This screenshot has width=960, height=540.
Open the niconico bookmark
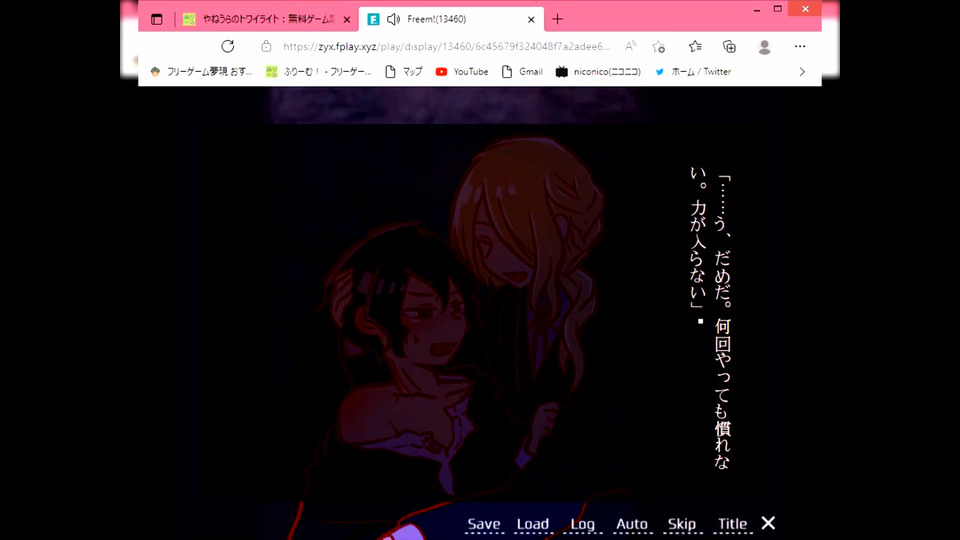[x=598, y=72]
